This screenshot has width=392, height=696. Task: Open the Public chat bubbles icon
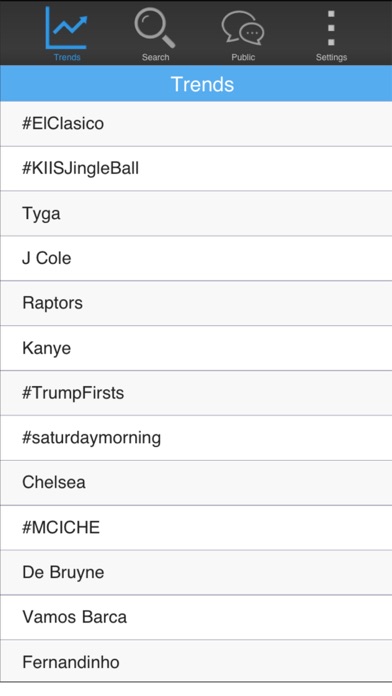pyautogui.click(x=243, y=28)
